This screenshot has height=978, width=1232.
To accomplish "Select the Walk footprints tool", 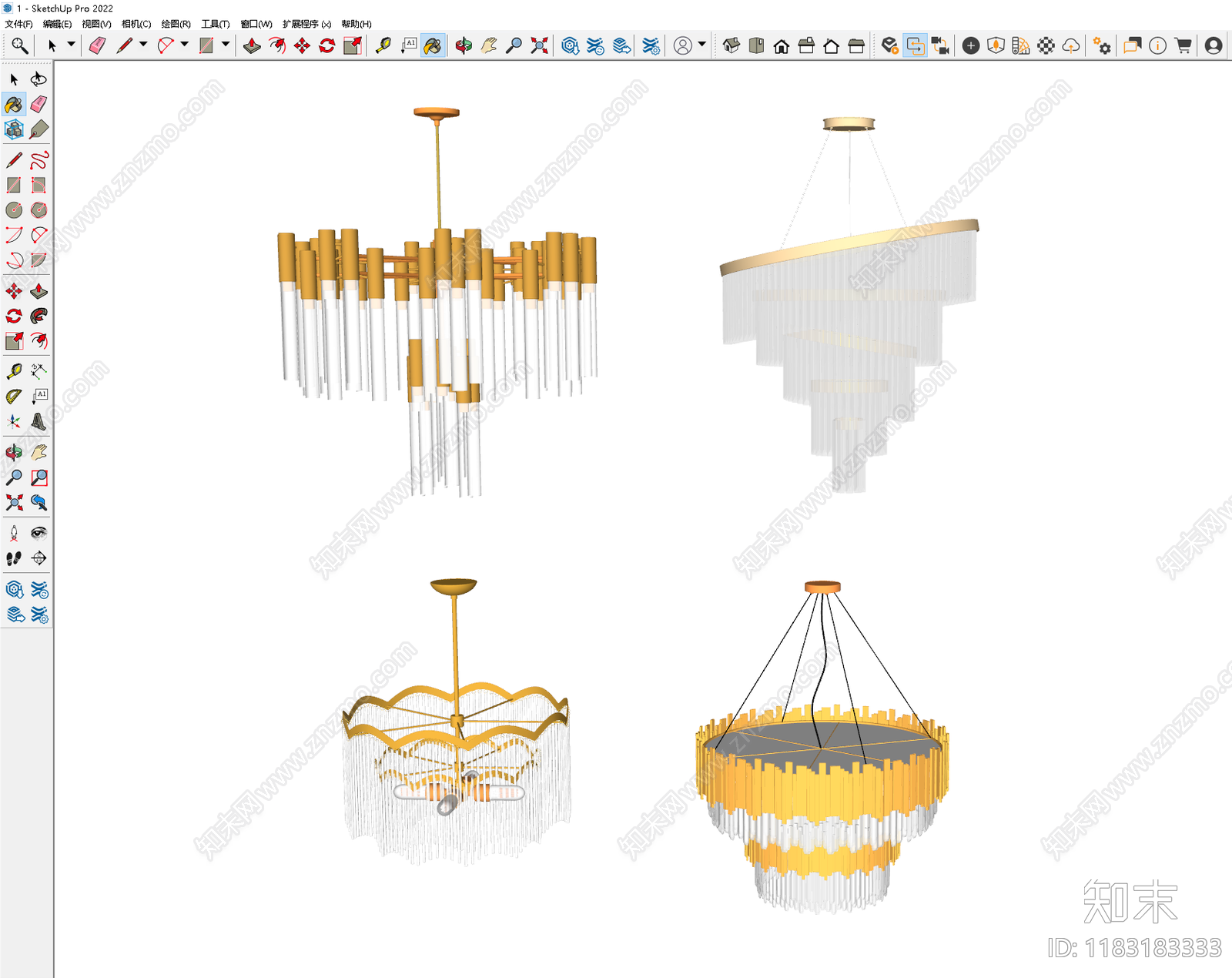I will pyautogui.click(x=14, y=558).
